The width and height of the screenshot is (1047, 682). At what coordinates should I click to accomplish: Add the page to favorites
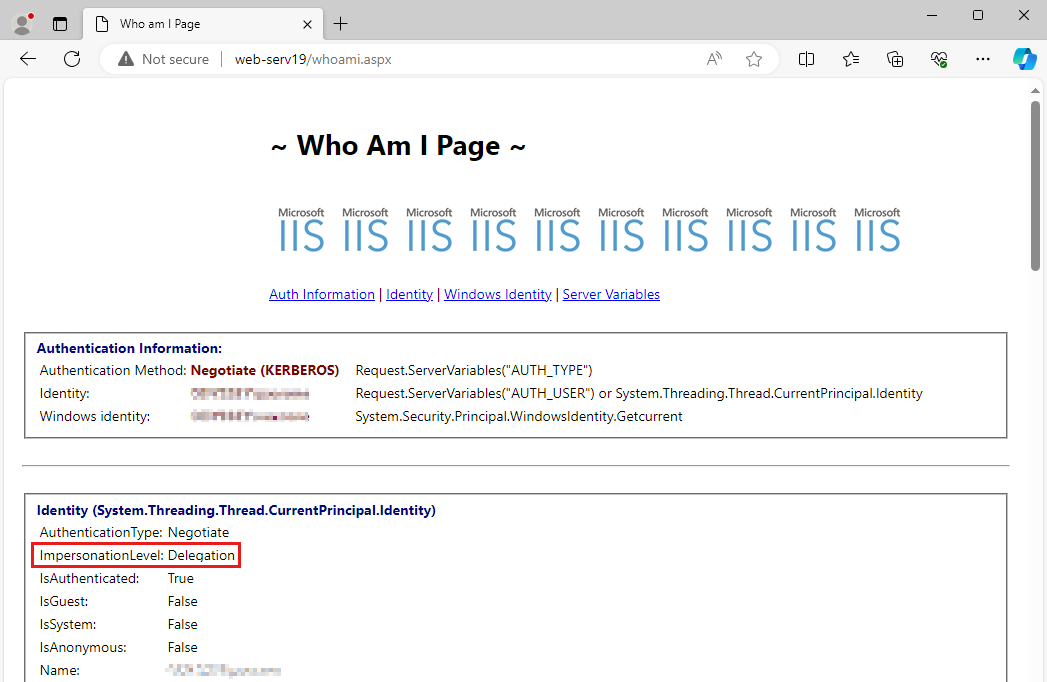point(754,59)
